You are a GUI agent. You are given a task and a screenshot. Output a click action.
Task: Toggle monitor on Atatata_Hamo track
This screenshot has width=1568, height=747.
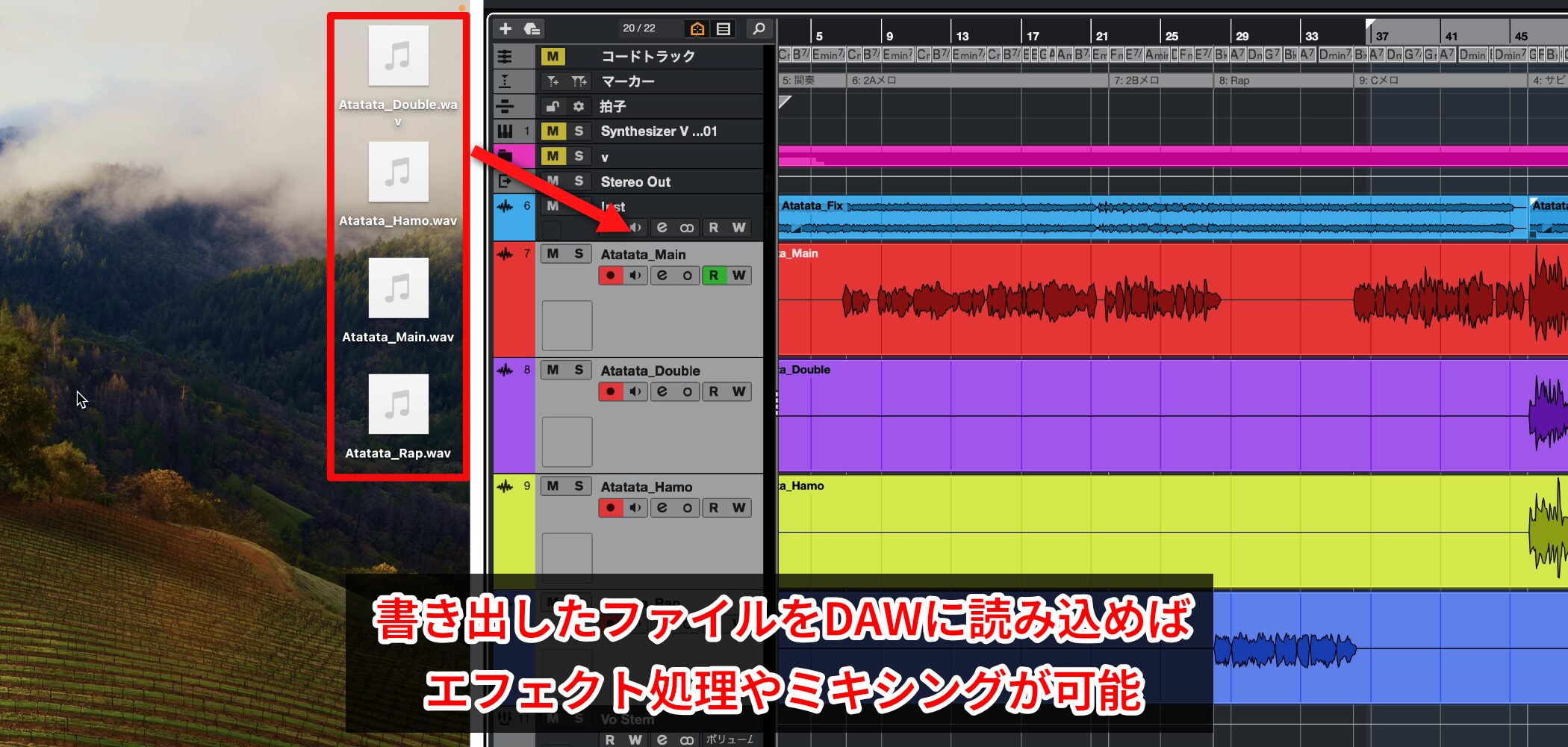pyautogui.click(x=635, y=508)
